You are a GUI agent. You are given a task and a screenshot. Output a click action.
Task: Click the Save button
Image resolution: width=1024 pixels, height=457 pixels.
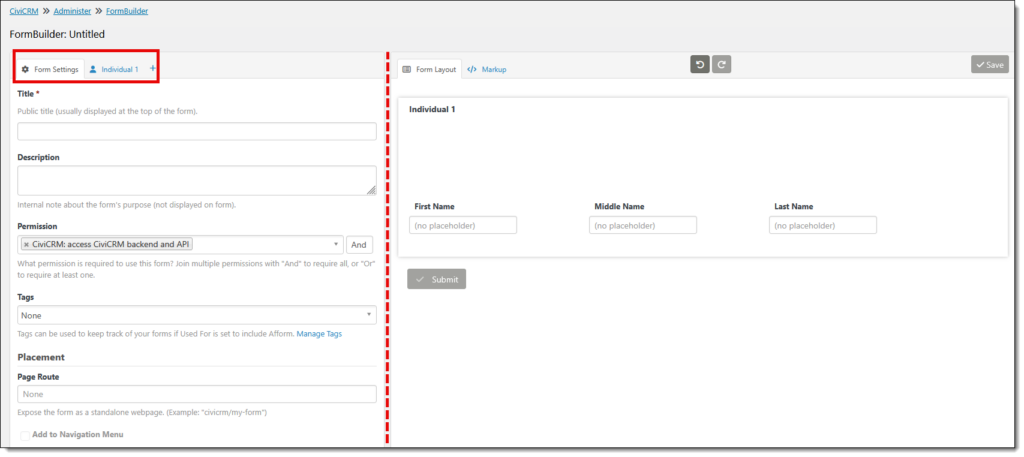tap(990, 65)
